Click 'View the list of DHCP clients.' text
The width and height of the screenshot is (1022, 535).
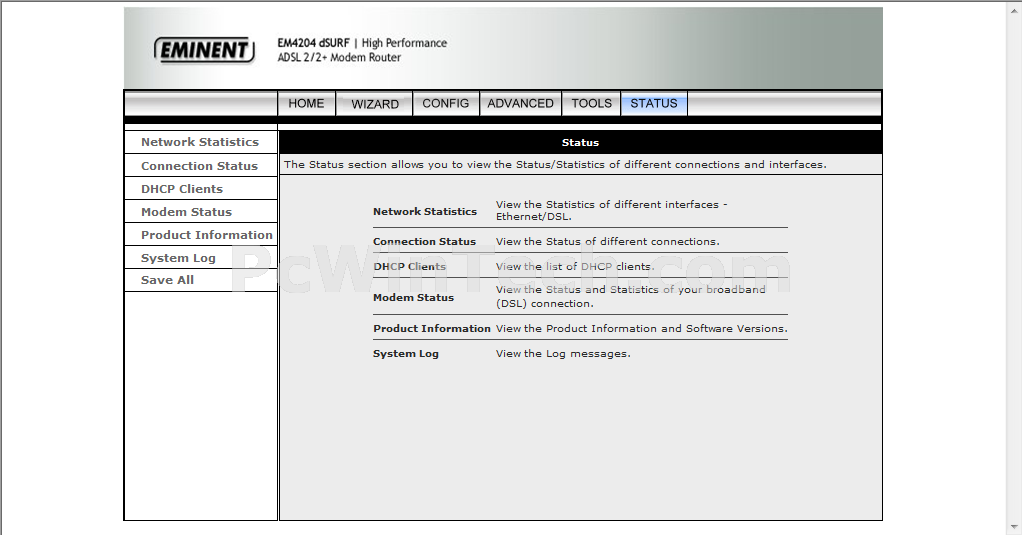tap(575, 267)
